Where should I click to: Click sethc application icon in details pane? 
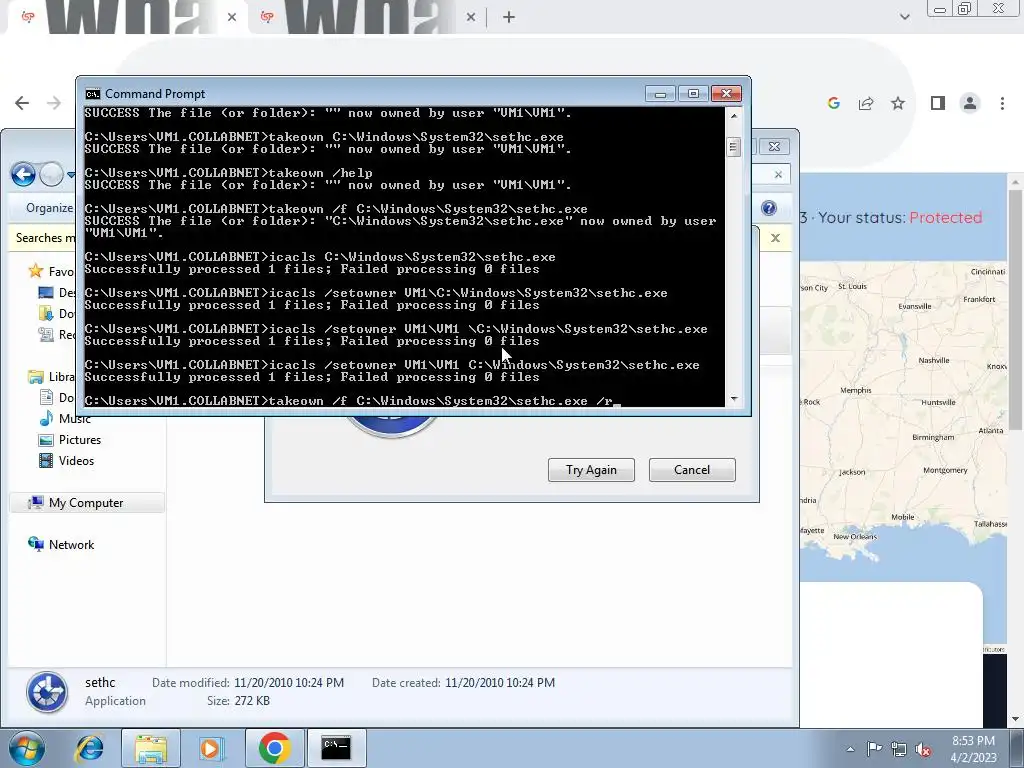(47, 692)
